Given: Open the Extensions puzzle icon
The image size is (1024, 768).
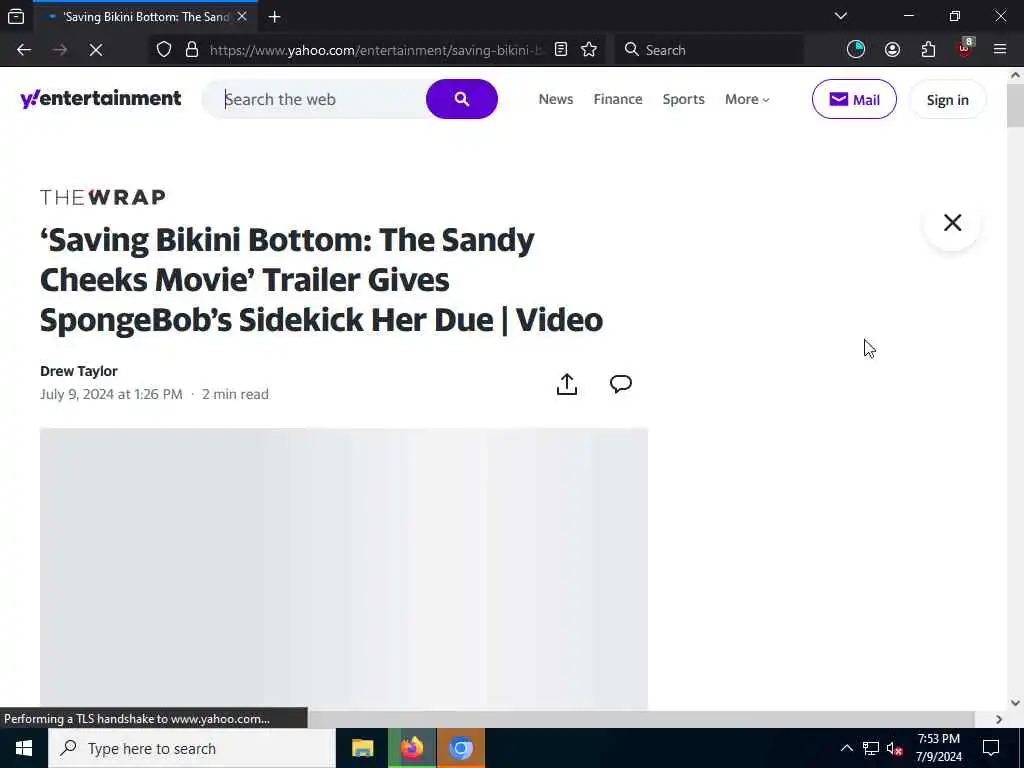Looking at the screenshot, I should [928, 50].
